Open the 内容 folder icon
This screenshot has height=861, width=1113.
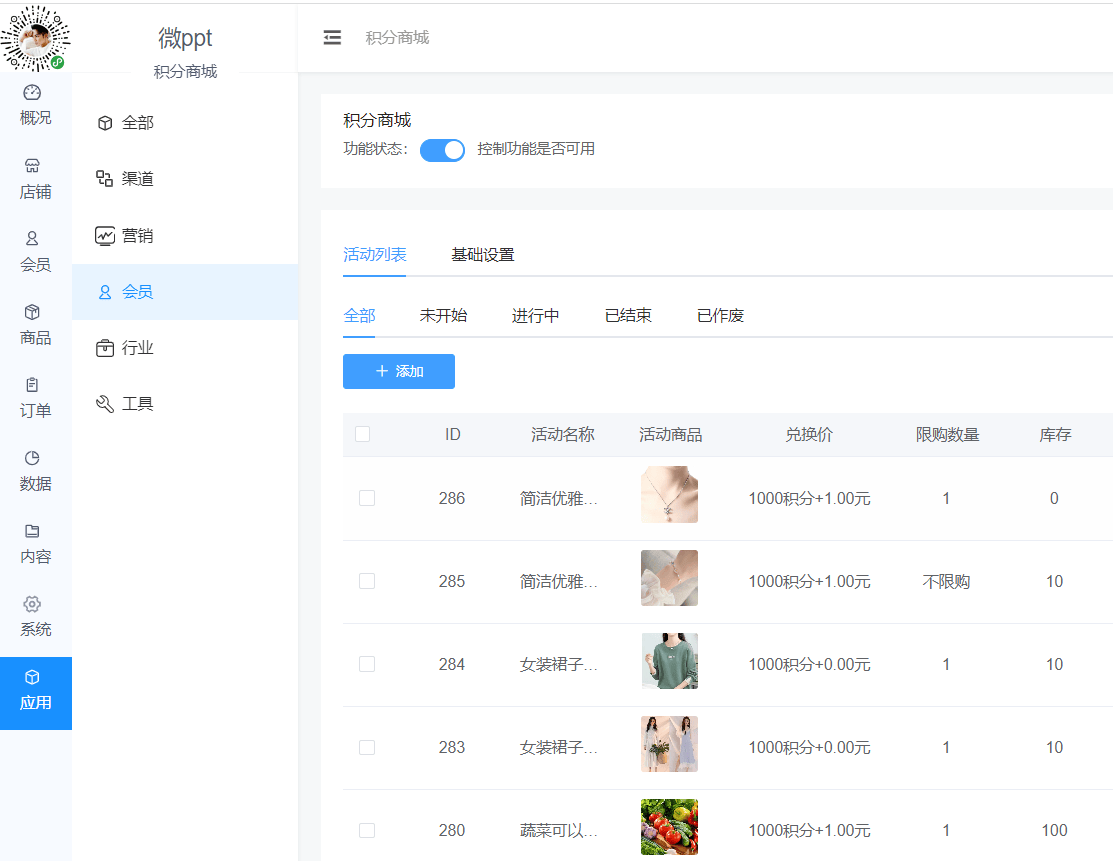(32, 531)
